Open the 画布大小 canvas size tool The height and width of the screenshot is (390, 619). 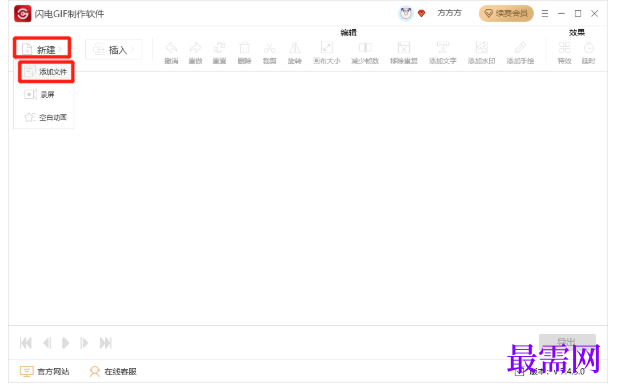pyautogui.click(x=326, y=52)
